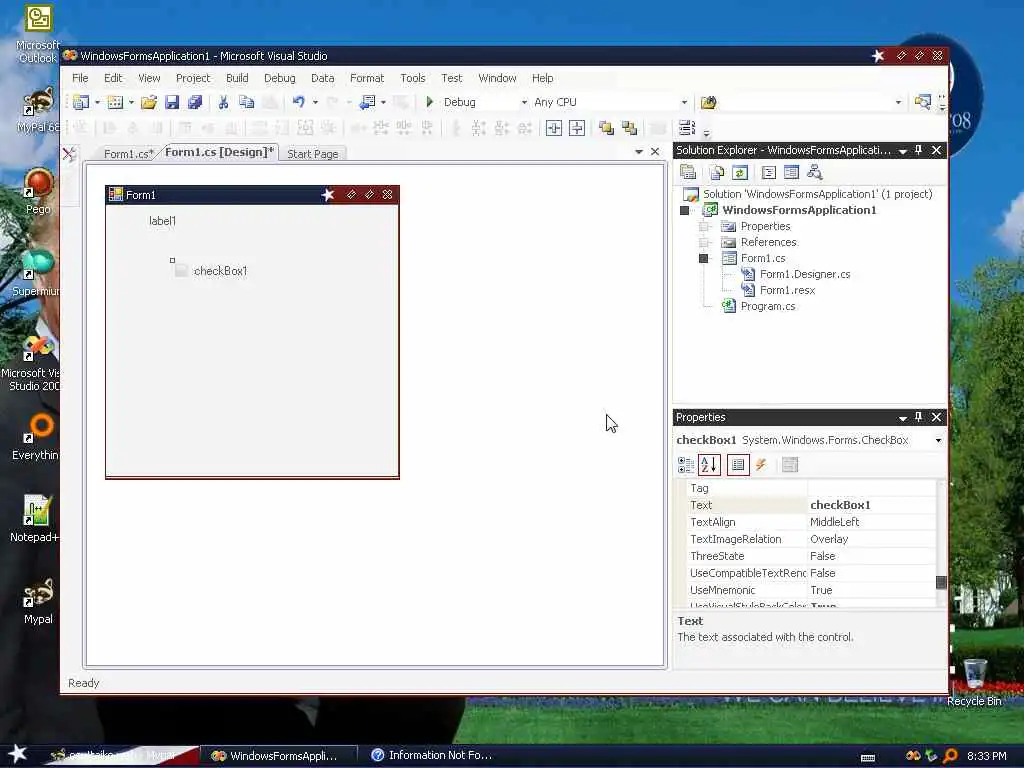
Task: Expand the Properties folder node
Action: 704,226
